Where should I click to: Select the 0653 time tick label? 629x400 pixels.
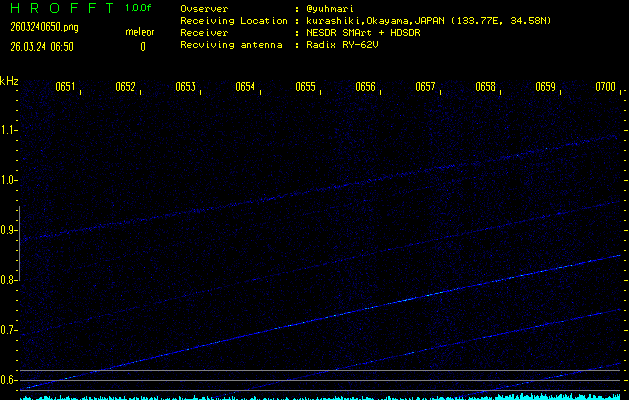tap(185, 87)
